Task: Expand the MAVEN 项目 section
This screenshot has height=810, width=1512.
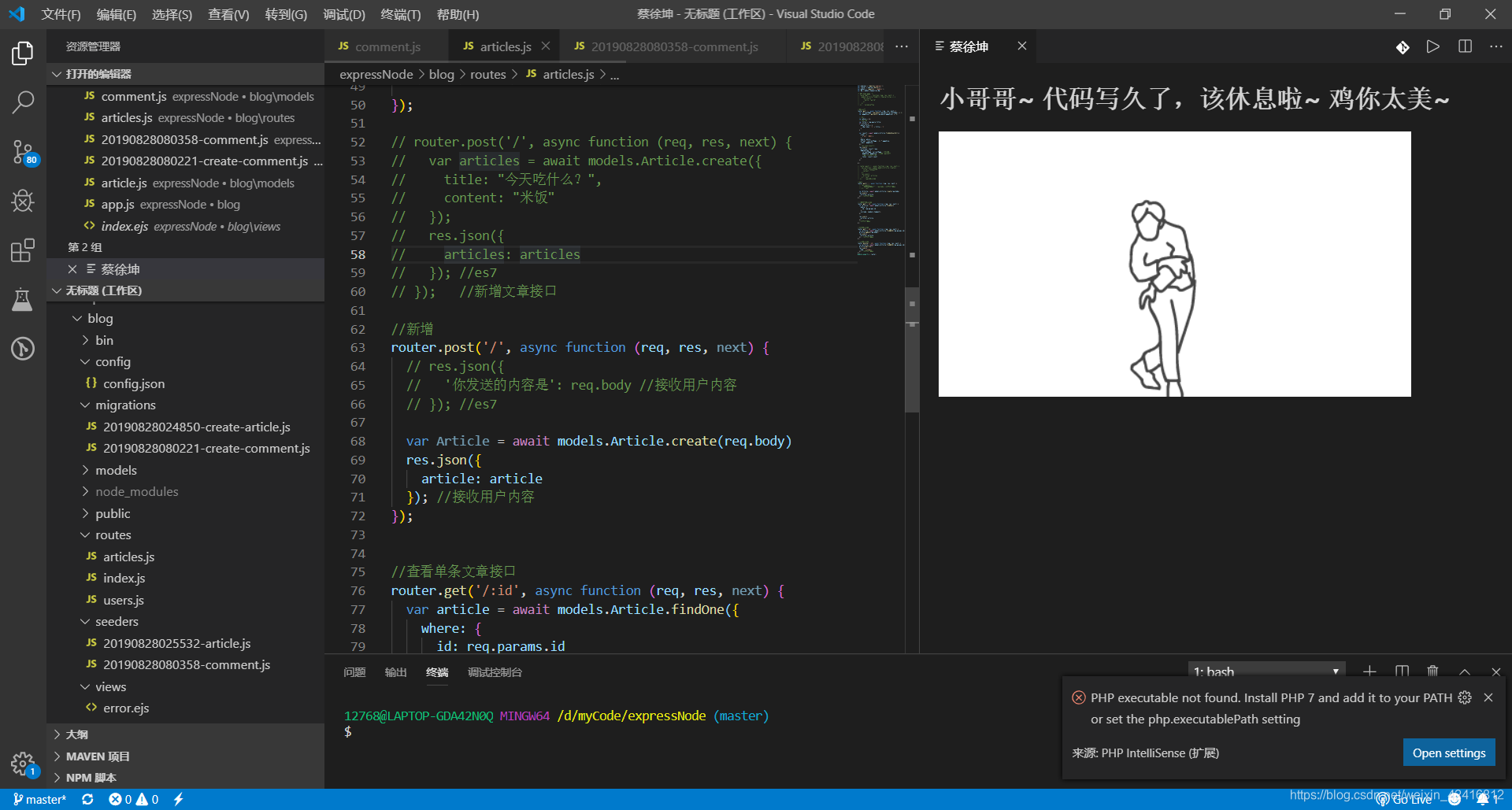Action: tap(185, 756)
